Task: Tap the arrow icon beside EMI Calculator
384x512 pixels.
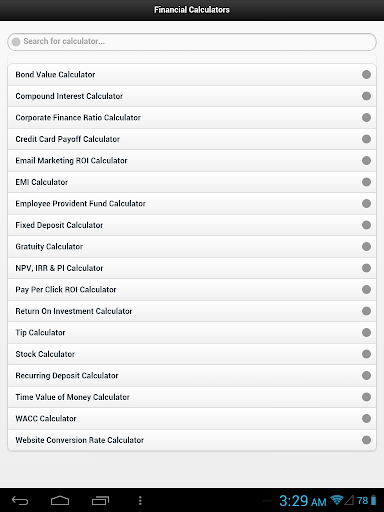Action: pyautogui.click(x=366, y=182)
